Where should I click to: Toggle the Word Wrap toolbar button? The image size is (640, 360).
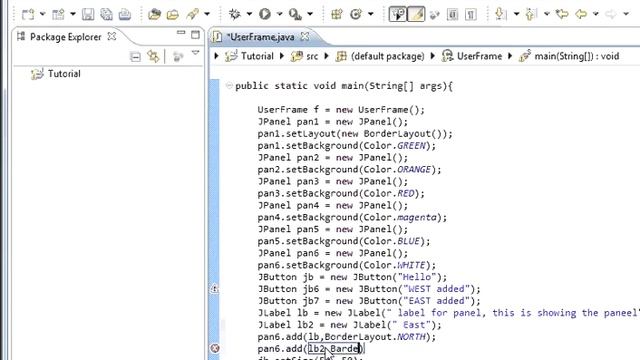[435, 15]
